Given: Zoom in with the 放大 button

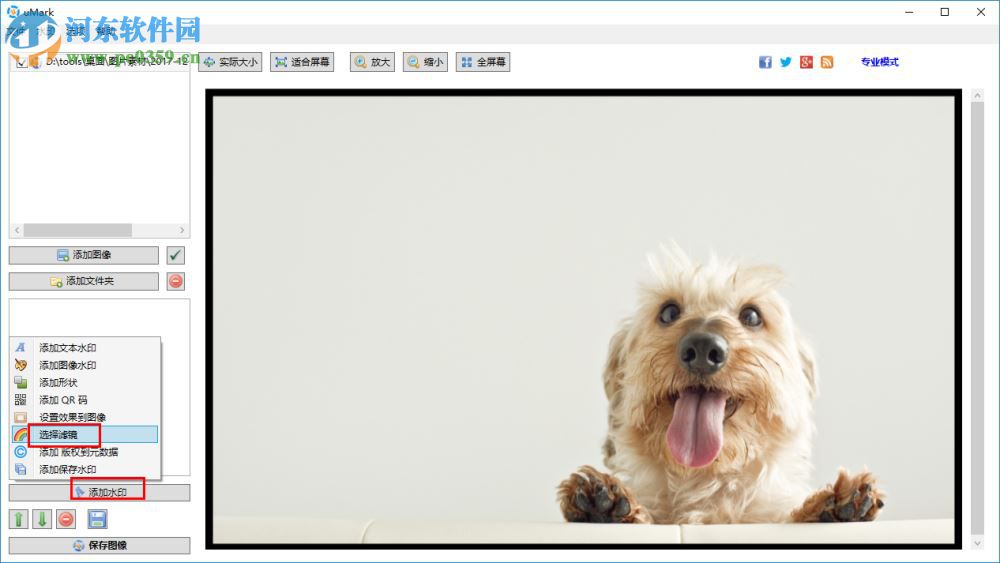Looking at the screenshot, I should tap(372, 62).
